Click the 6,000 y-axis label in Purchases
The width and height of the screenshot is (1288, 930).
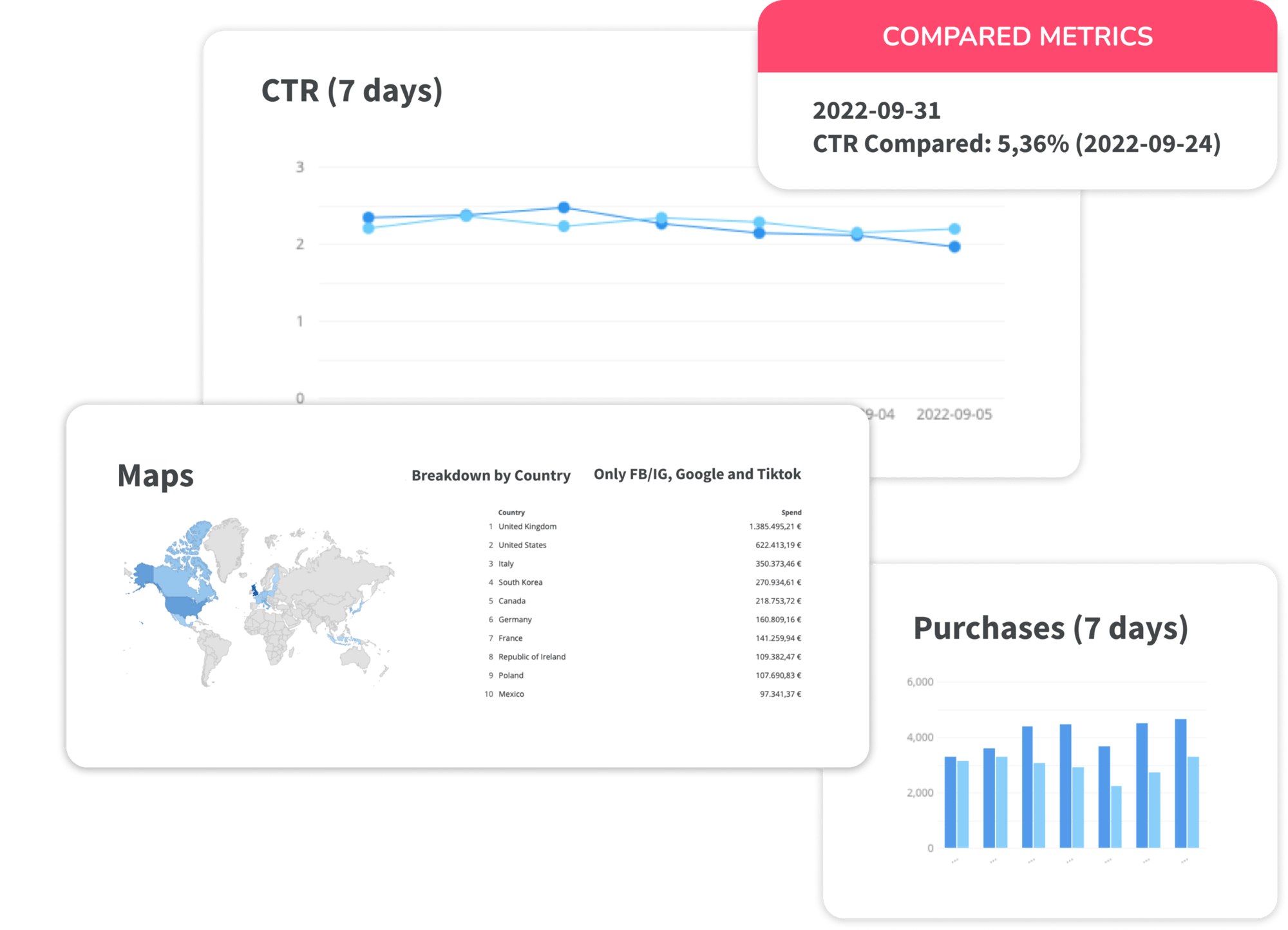click(x=920, y=682)
